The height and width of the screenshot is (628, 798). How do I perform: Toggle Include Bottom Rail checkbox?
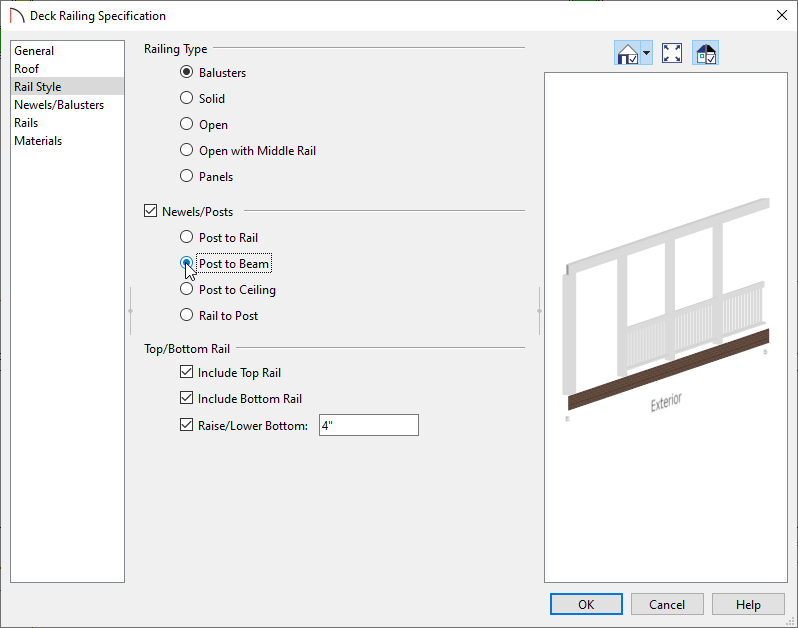(186, 398)
